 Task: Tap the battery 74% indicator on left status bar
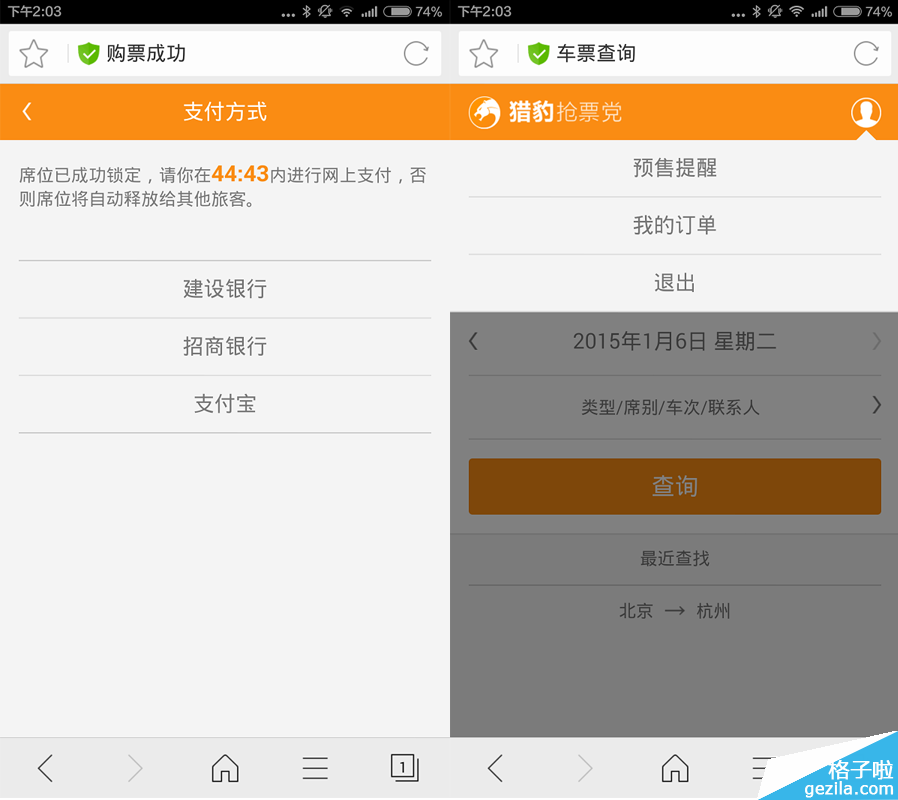412,11
